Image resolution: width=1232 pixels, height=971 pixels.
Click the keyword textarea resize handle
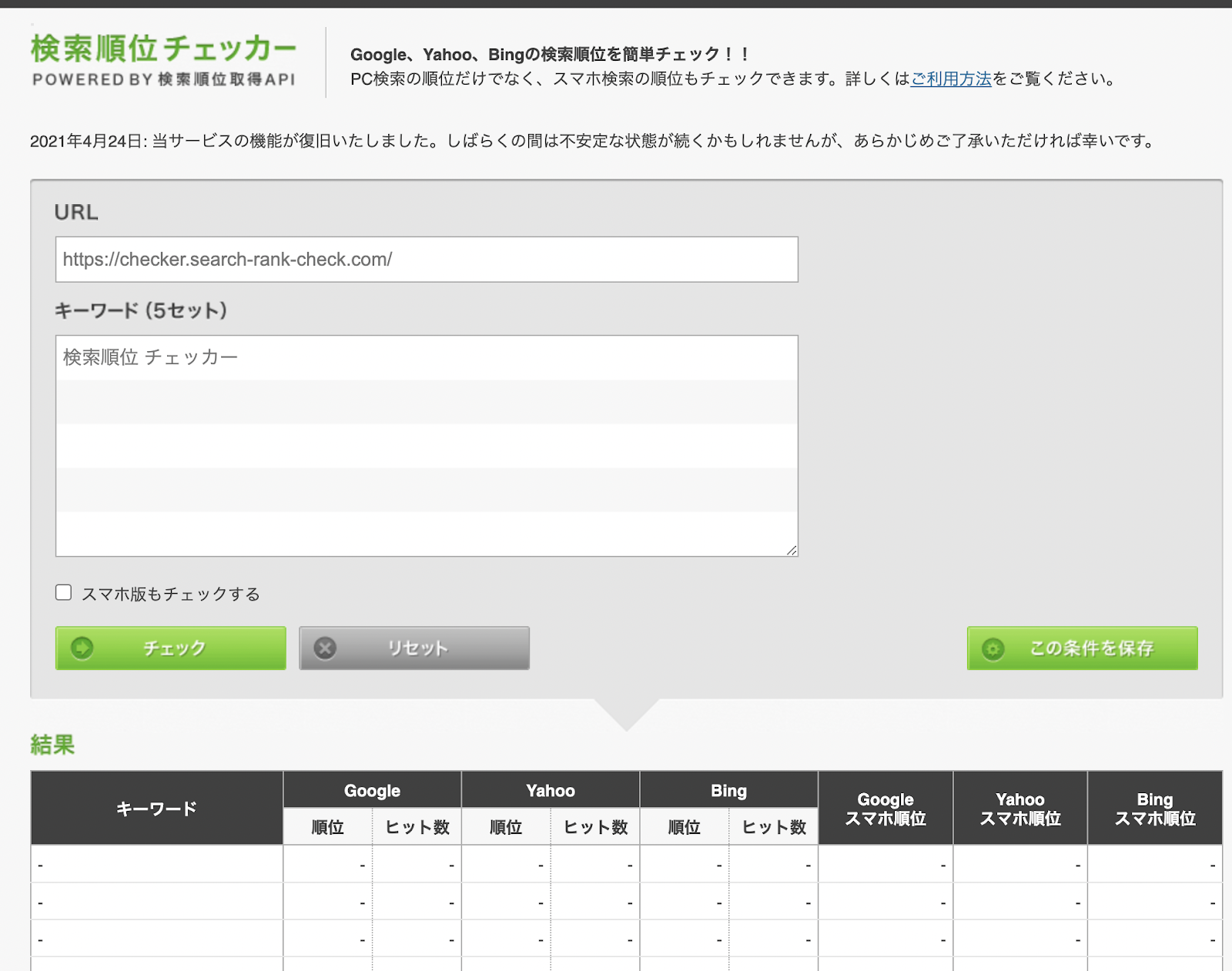[x=792, y=550]
